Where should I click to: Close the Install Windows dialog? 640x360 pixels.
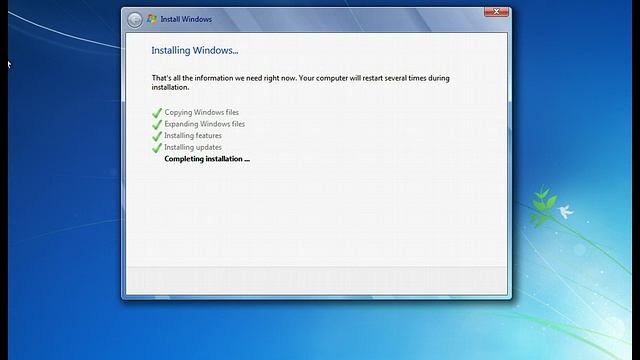(x=496, y=12)
